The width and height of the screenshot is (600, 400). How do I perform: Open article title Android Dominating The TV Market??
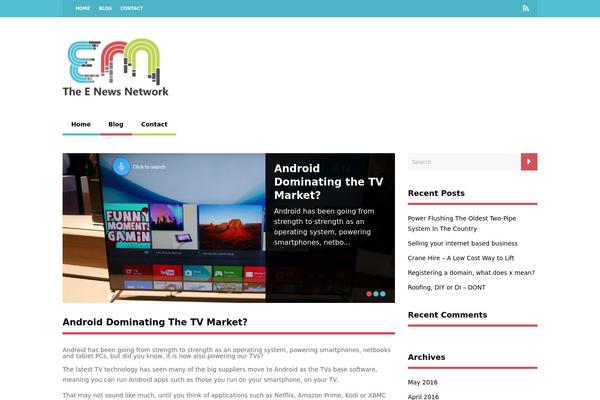(155, 322)
